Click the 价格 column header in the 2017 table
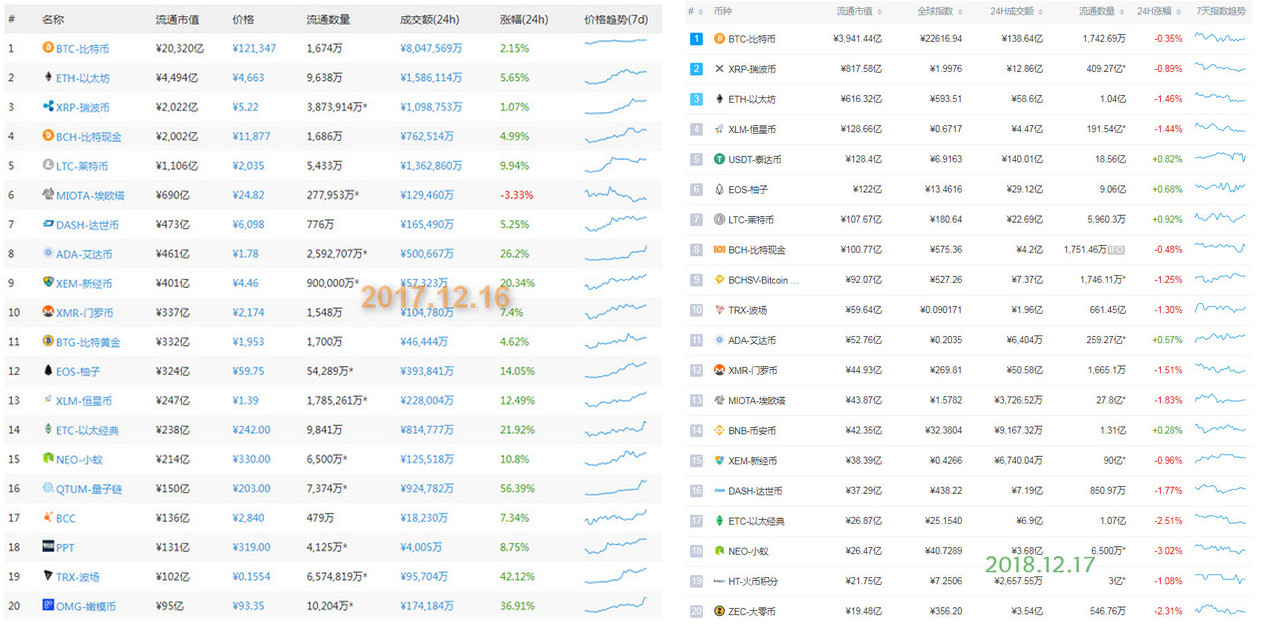1261x625 pixels. (243, 20)
